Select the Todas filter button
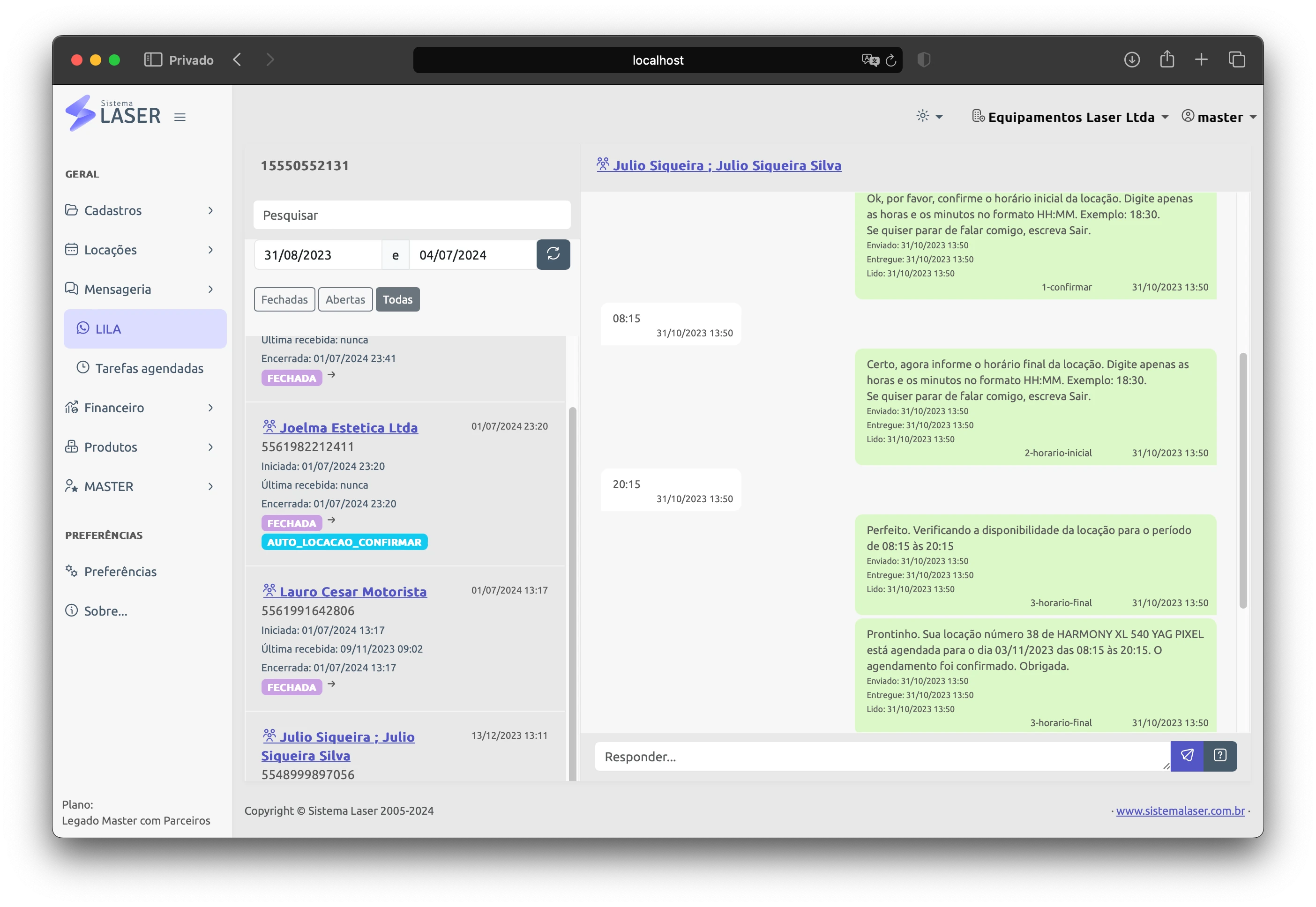Screen dimensions: 1316x907 pos(397,299)
